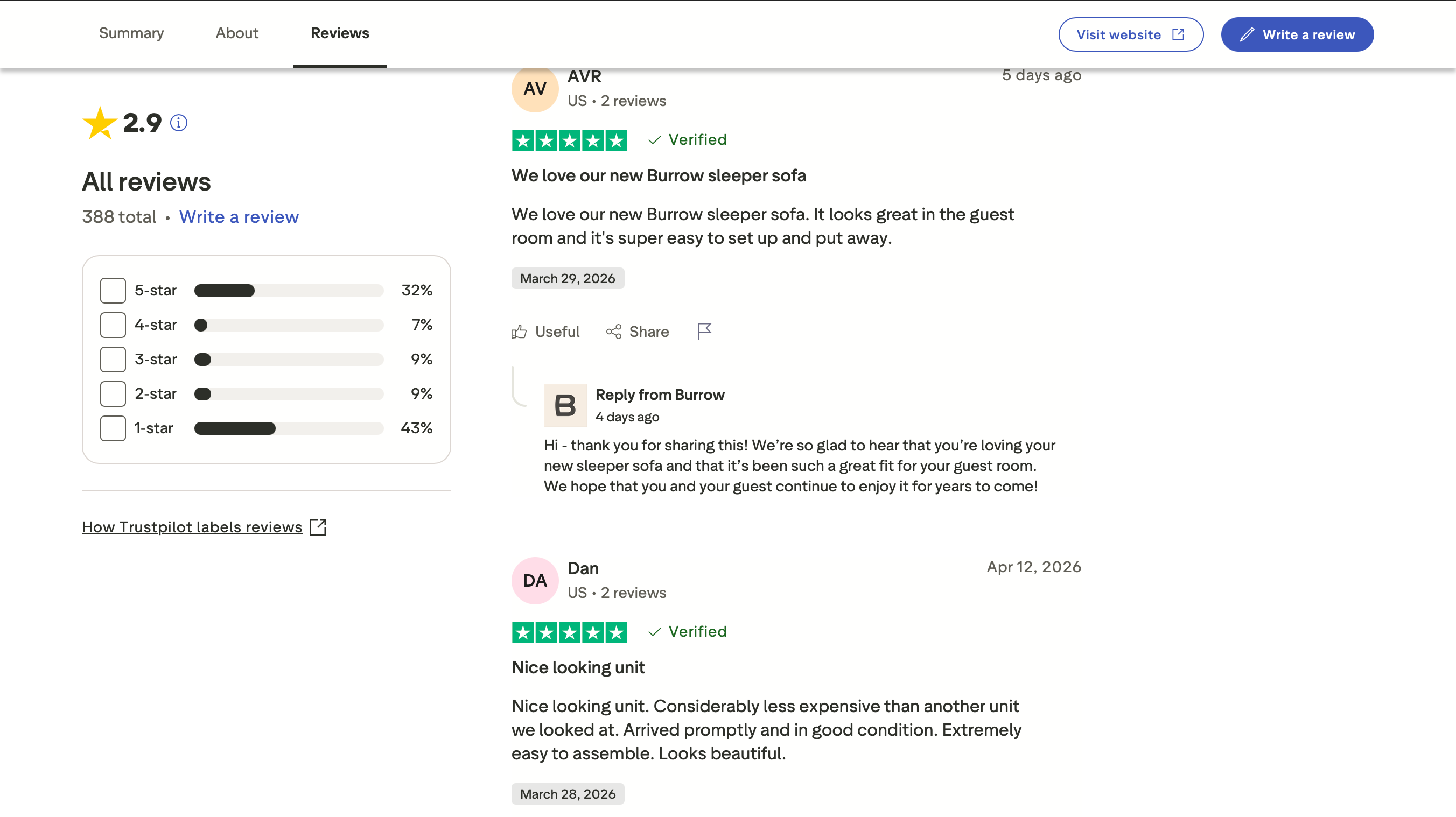
Task: Check the 4-star filter checkbox
Action: pyautogui.click(x=113, y=325)
